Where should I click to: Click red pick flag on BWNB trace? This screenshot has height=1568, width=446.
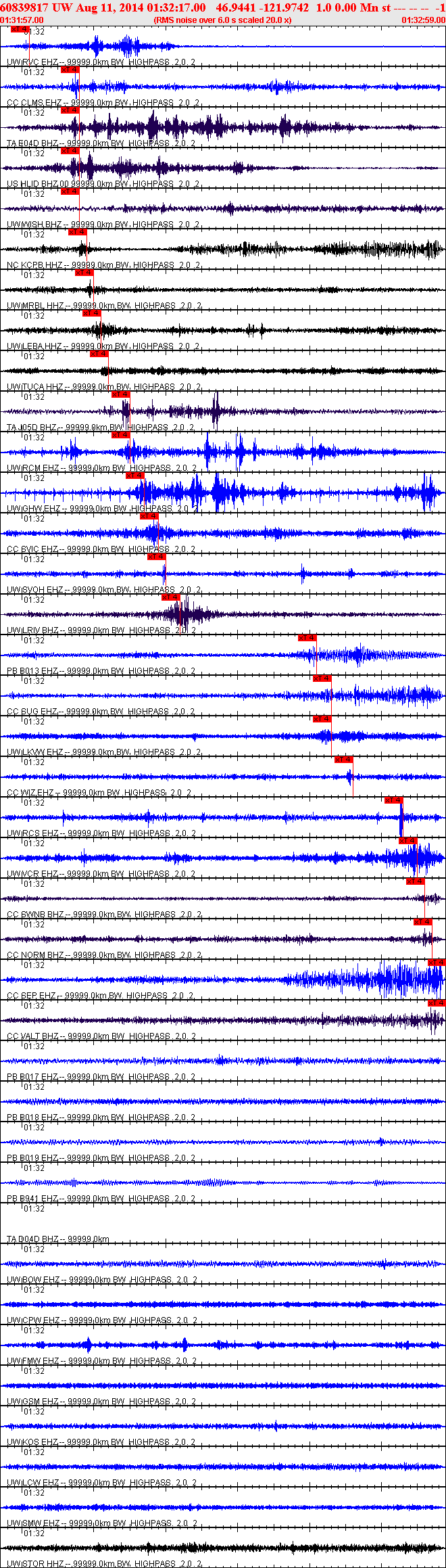click(x=416, y=881)
